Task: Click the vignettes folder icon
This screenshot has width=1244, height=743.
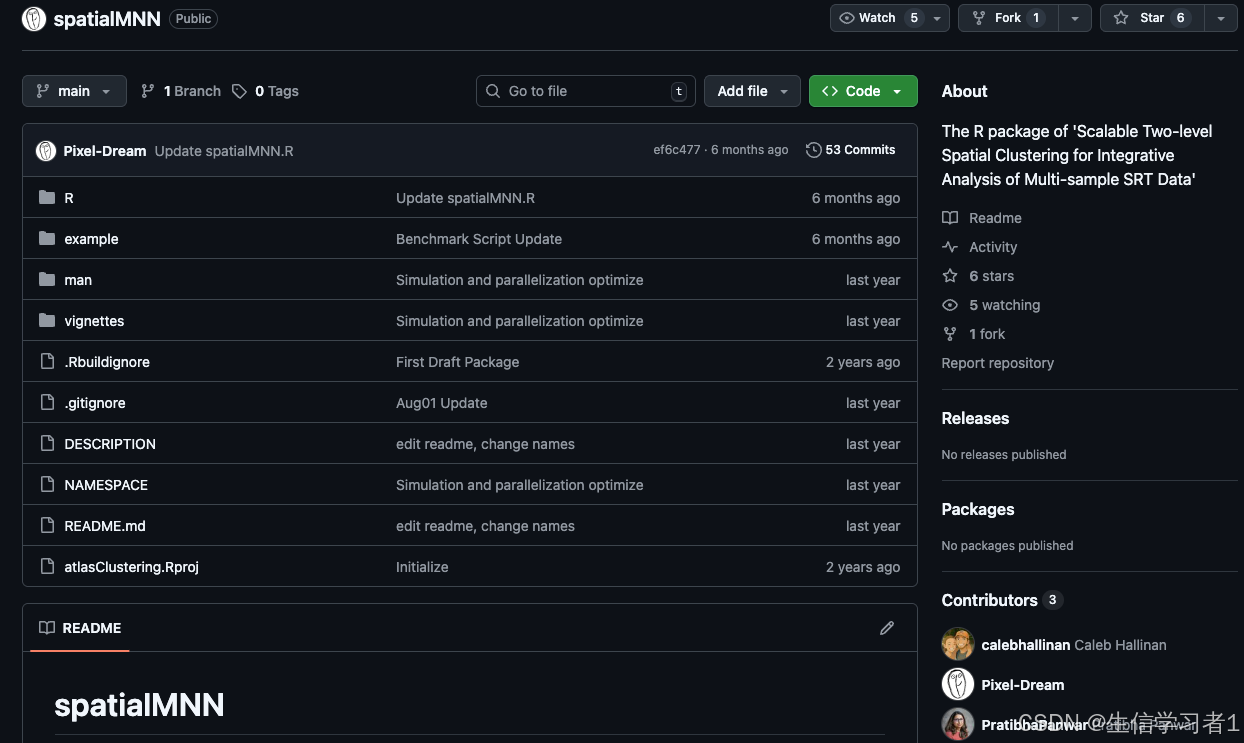Action: (x=47, y=320)
